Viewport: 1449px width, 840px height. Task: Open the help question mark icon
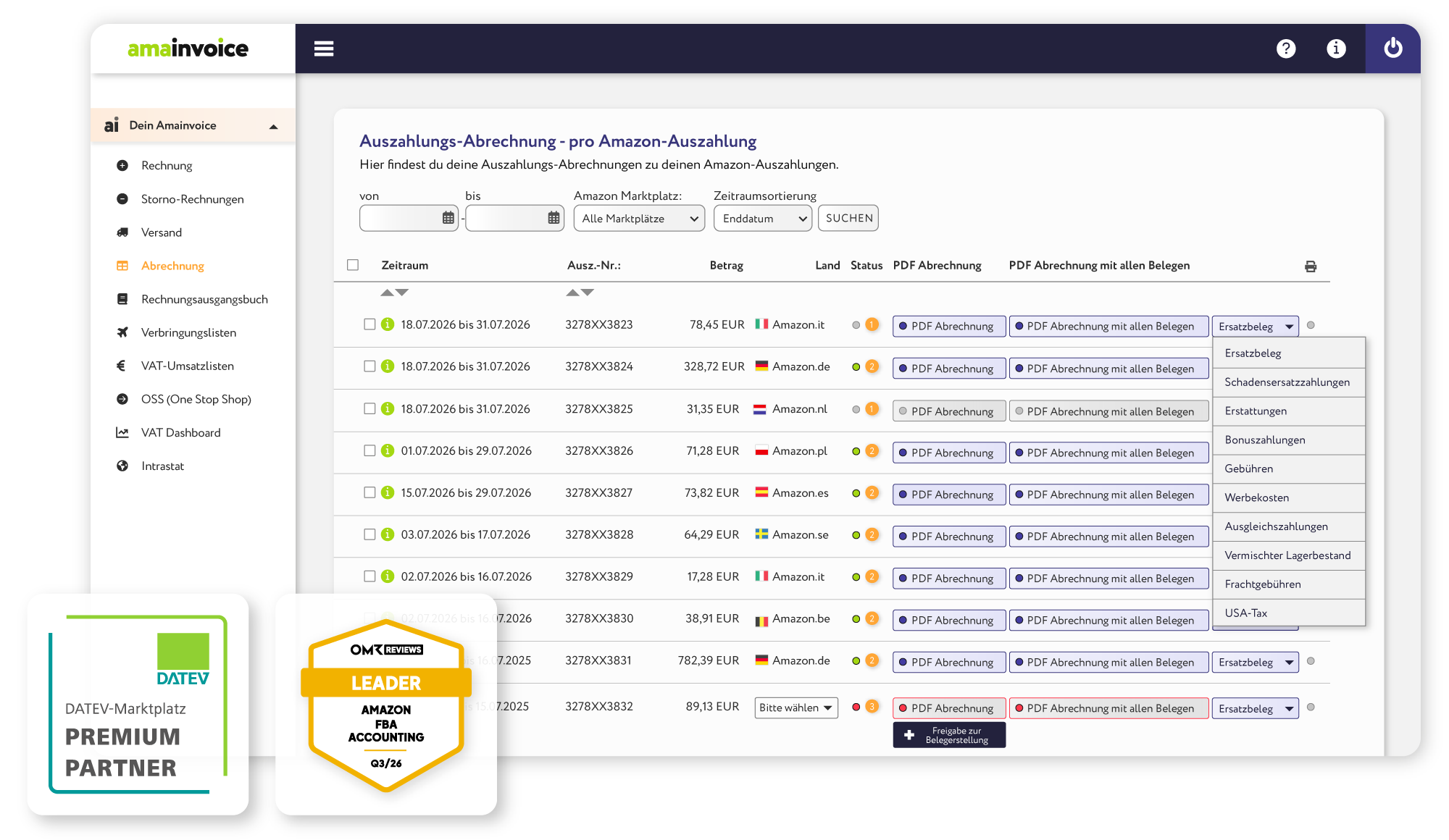[x=1286, y=49]
